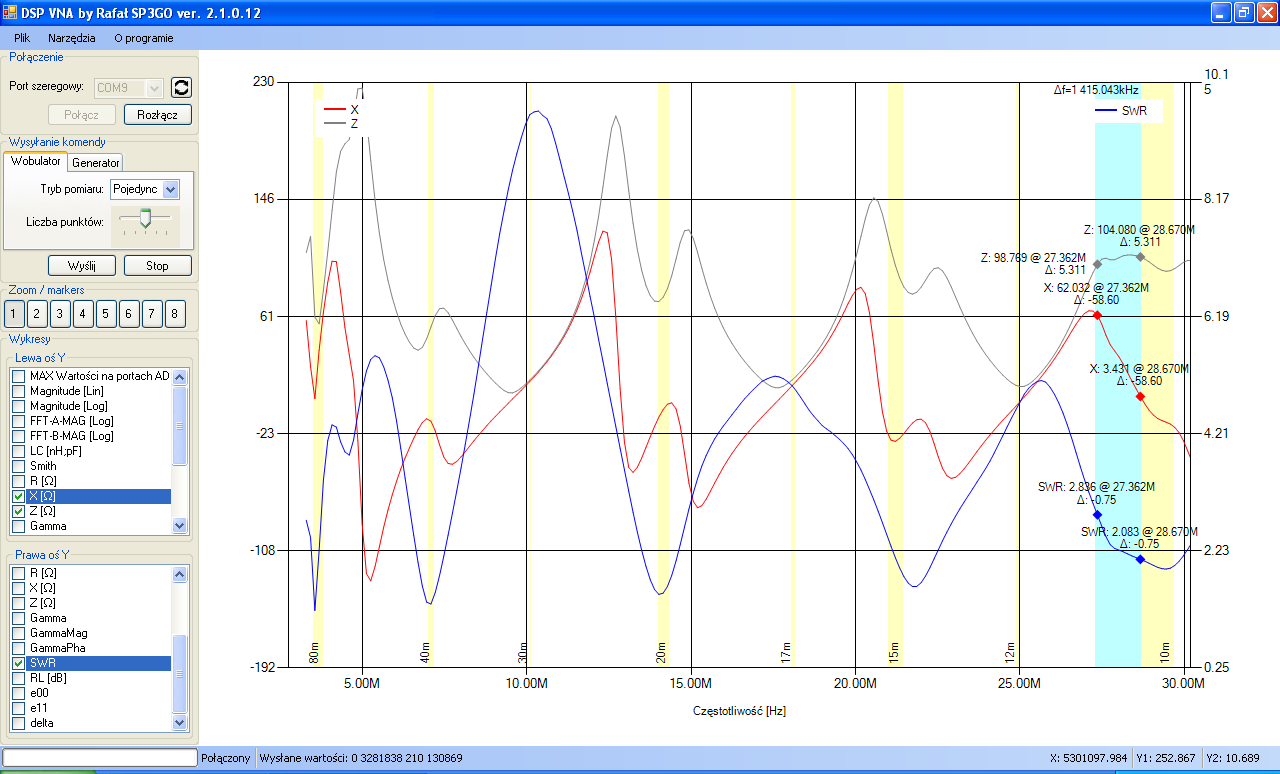1280x774 pixels.
Task: Uncheck X [Ω] in left Y axis list
Action: pos(18,496)
